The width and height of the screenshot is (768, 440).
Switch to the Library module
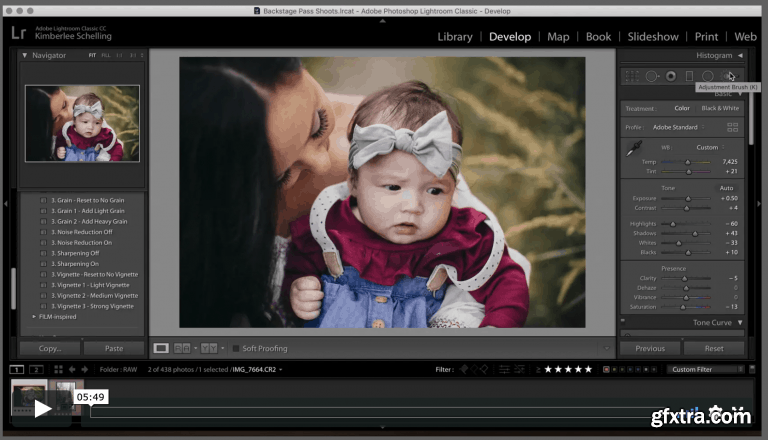[x=455, y=37]
